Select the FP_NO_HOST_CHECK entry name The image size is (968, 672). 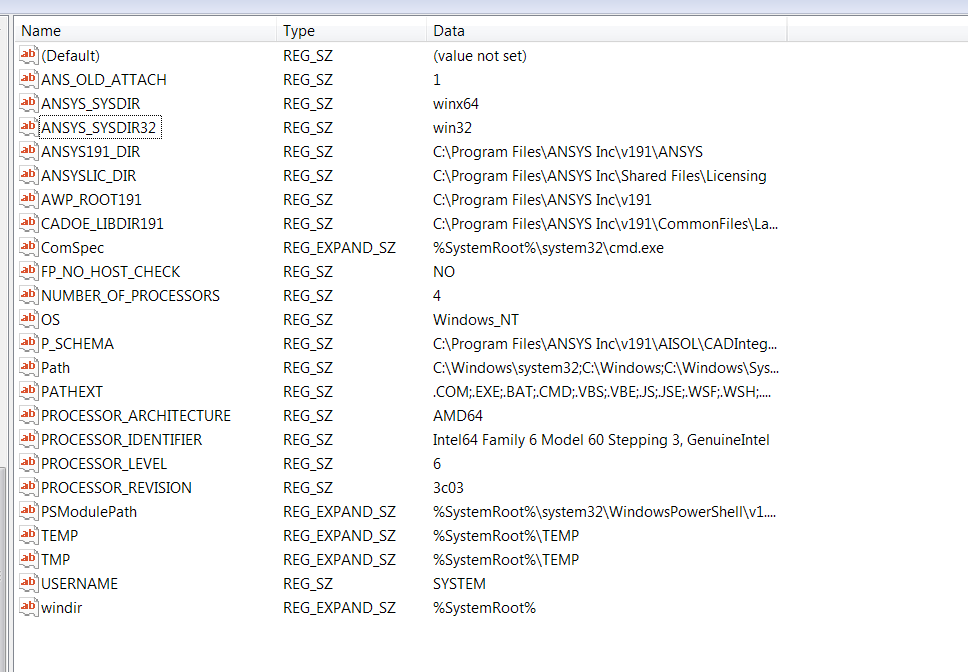click(111, 272)
